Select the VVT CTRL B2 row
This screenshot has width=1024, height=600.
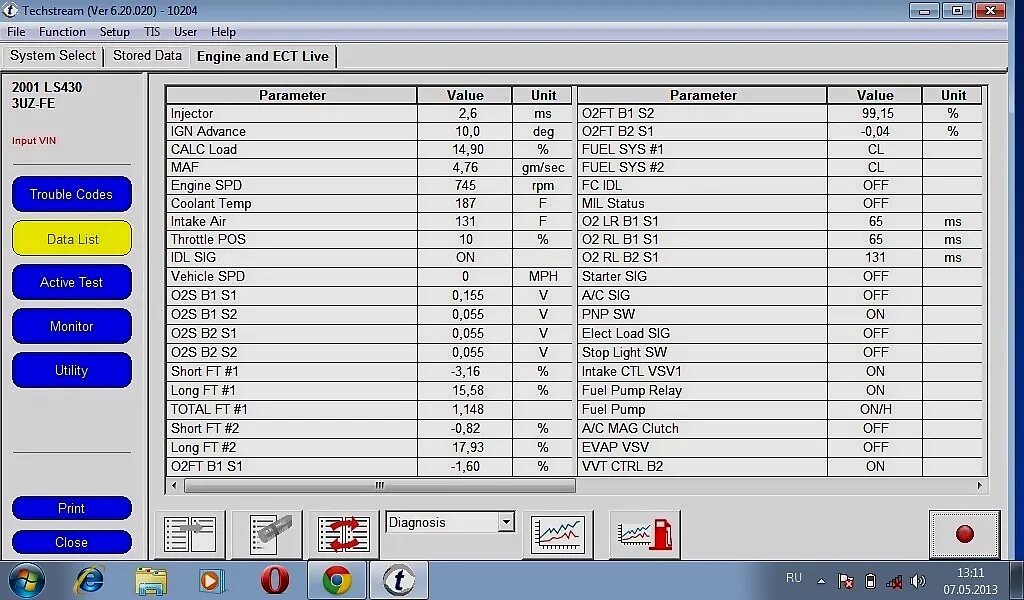tap(780, 466)
